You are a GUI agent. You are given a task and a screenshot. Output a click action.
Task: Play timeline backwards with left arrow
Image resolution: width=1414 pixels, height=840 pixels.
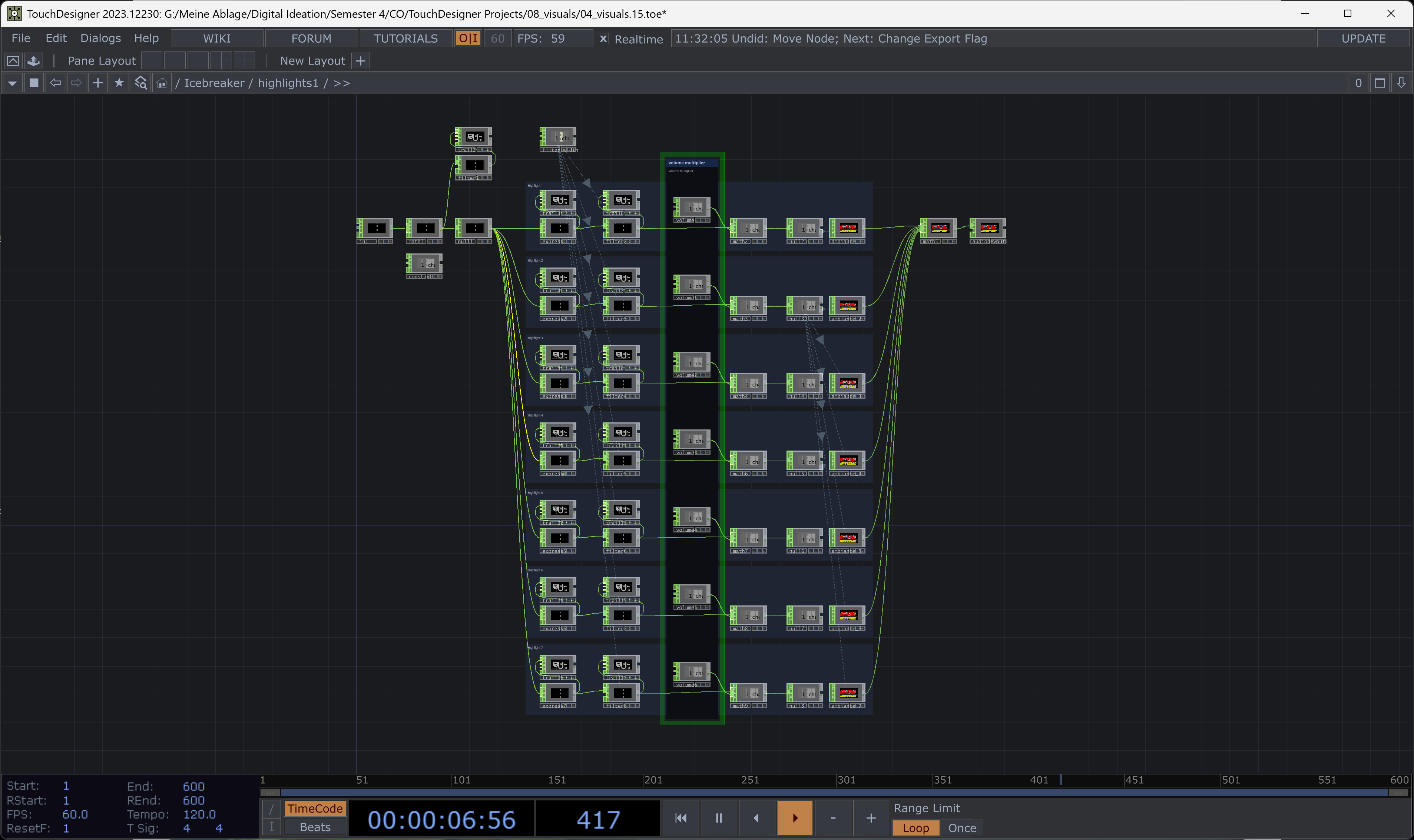pyautogui.click(x=756, y=818)
